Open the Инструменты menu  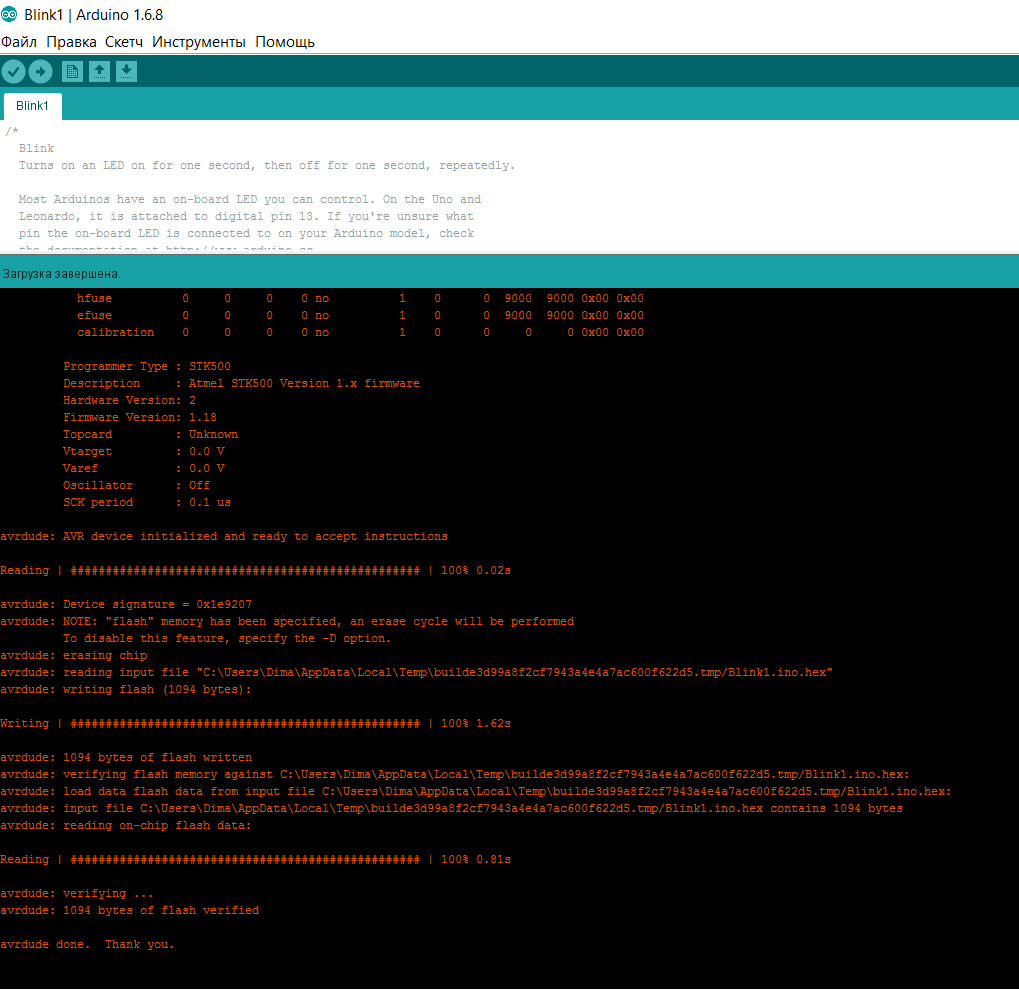click(199, 42)
